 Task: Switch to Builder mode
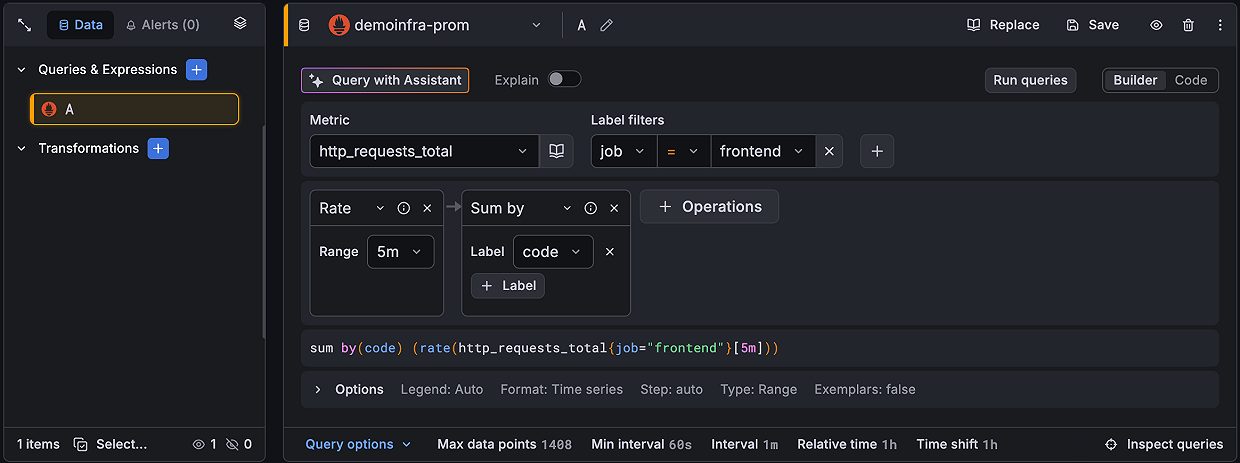point(1135,80)
